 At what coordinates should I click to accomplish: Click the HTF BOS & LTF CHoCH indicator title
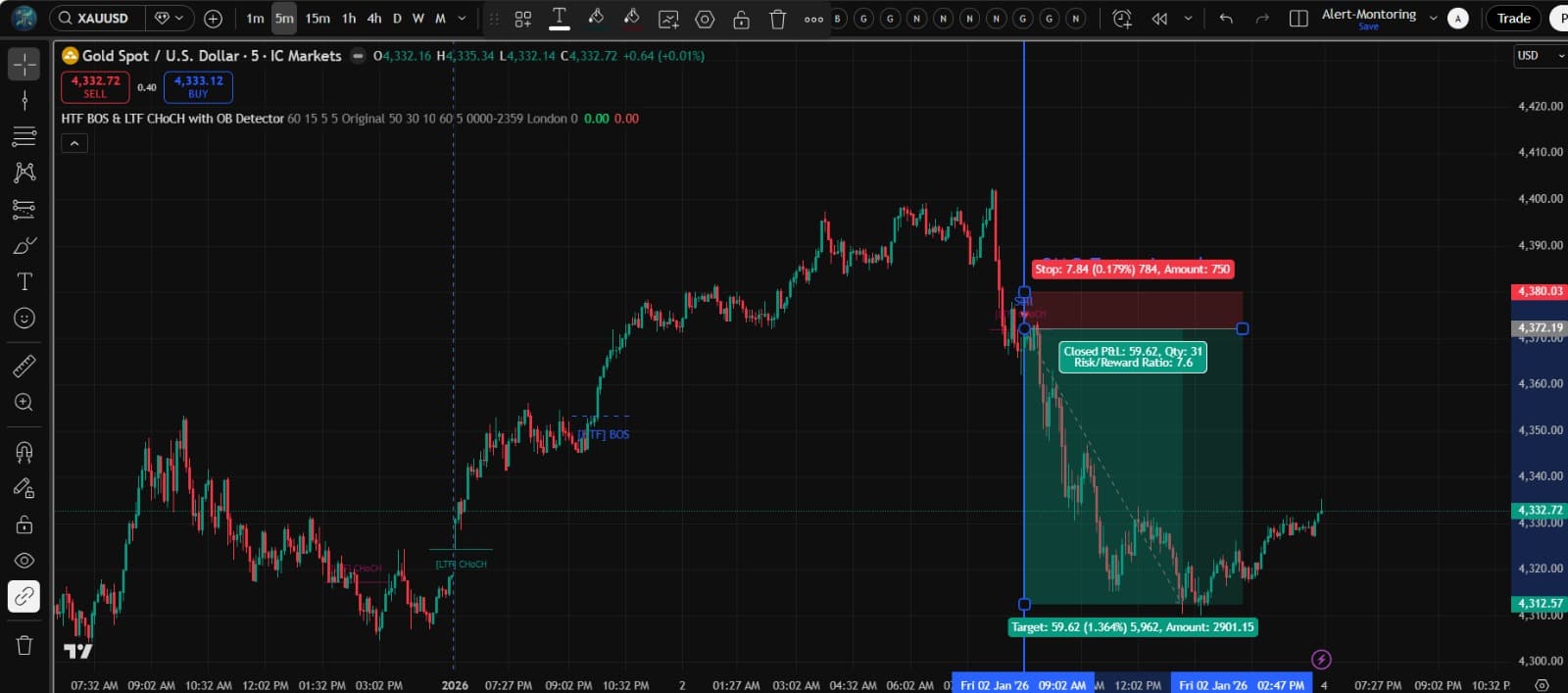[172, 119]
